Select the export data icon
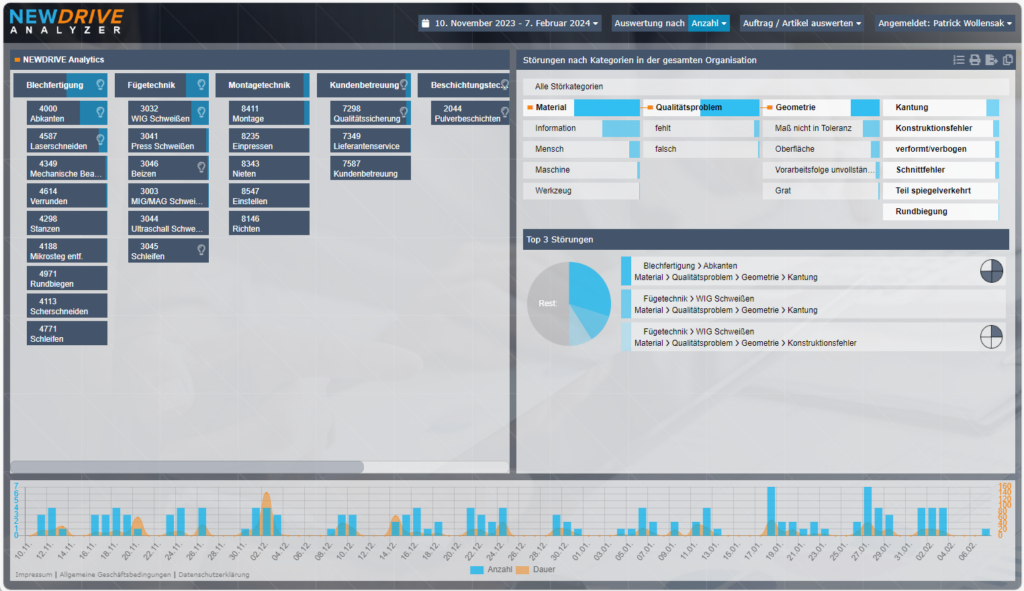The width and height of the screenshot is (1024, 591). coord(991,59)
